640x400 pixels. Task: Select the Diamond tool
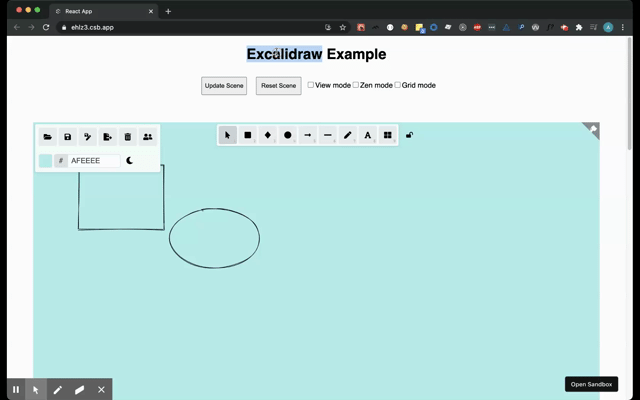point(267,135)
